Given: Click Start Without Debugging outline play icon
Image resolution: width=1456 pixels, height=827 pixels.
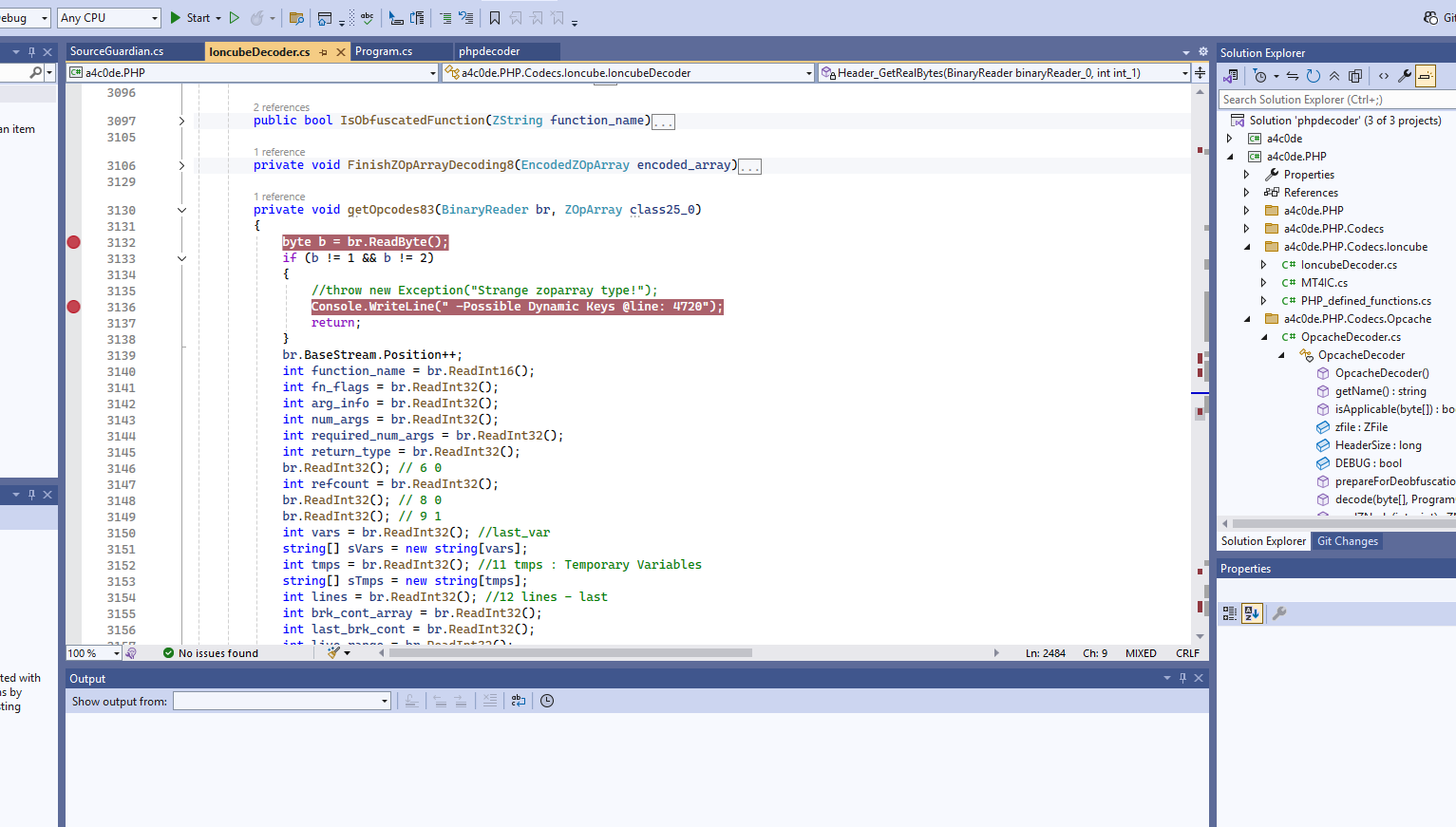Looking at the screenshot, I should point(235,18).
